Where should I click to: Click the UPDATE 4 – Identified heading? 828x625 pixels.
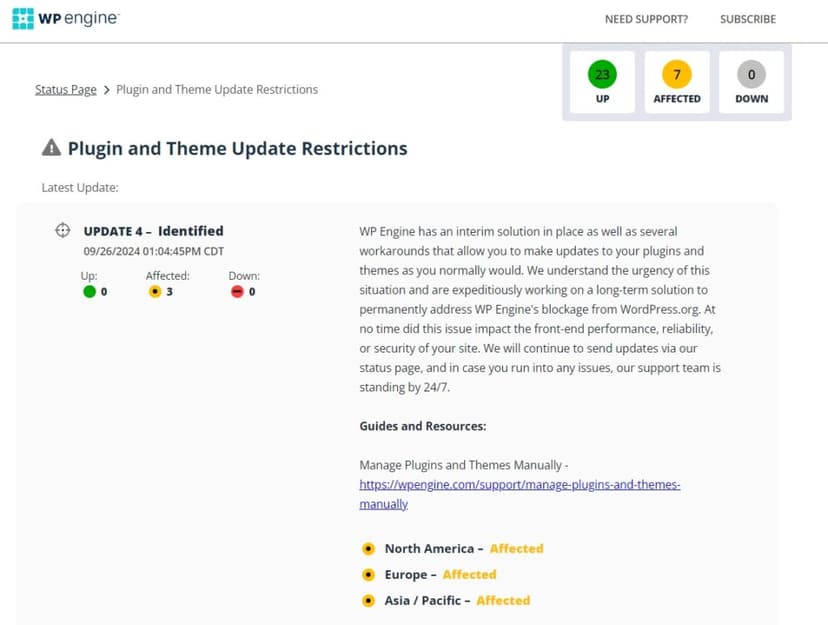154,231
